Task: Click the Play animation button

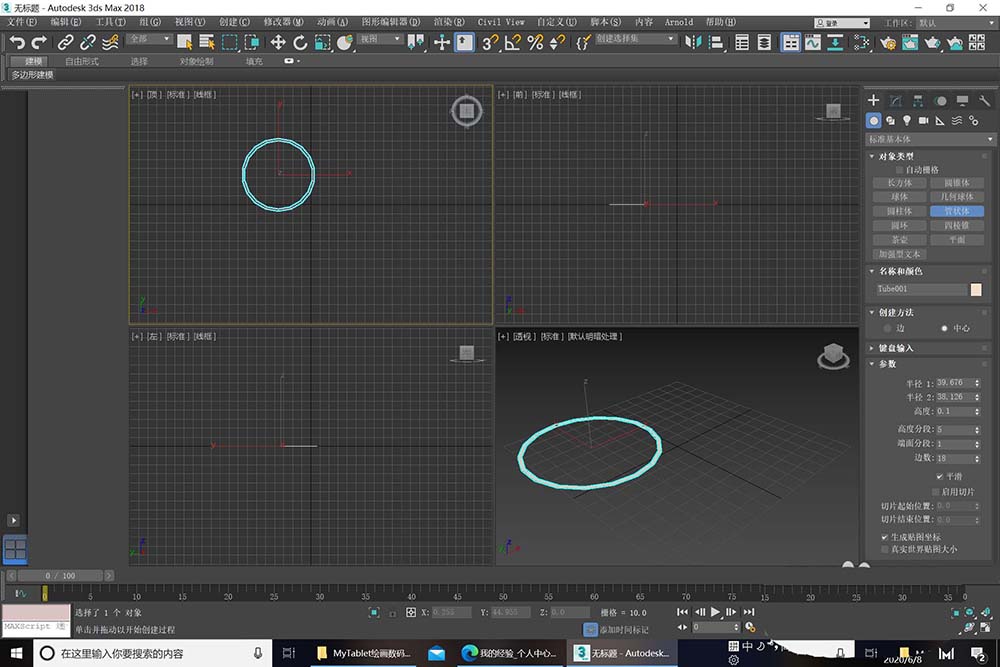Action: pos(716,612)
